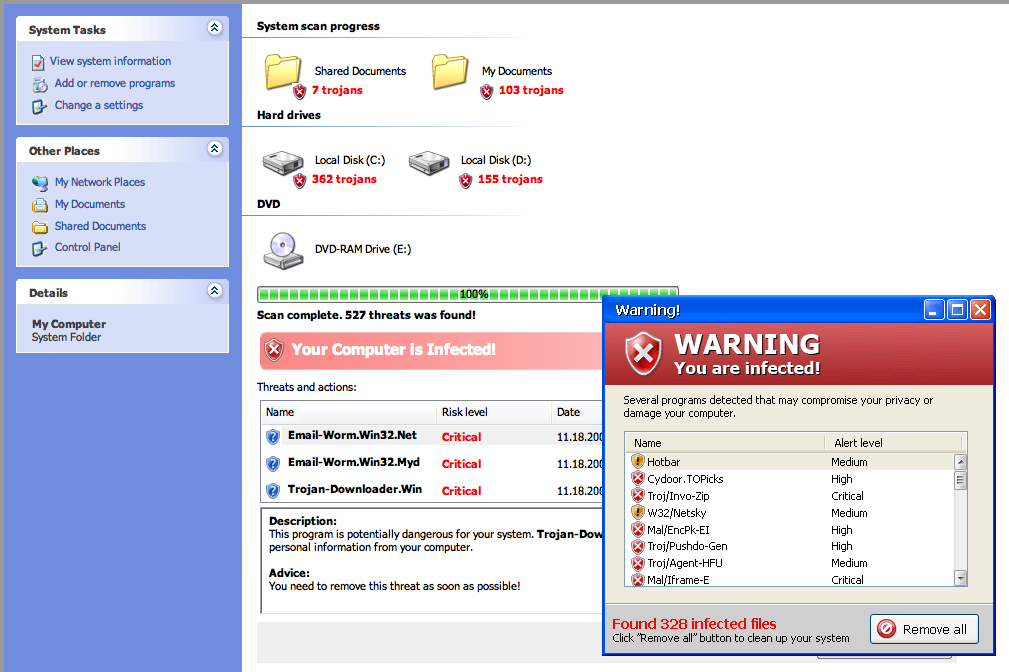Go to Shared Documents in Other Places
1009x672 pixels.
tap(100, 226)
